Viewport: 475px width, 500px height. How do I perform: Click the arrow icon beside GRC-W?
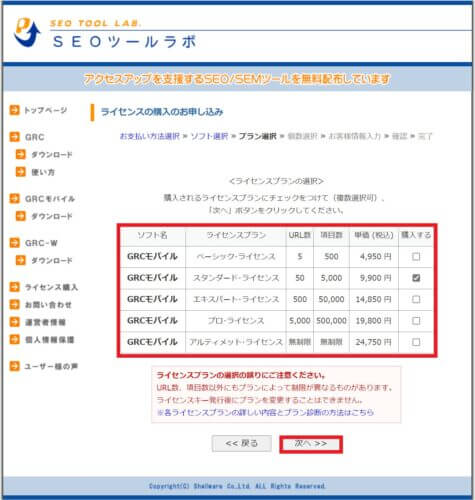14,243
